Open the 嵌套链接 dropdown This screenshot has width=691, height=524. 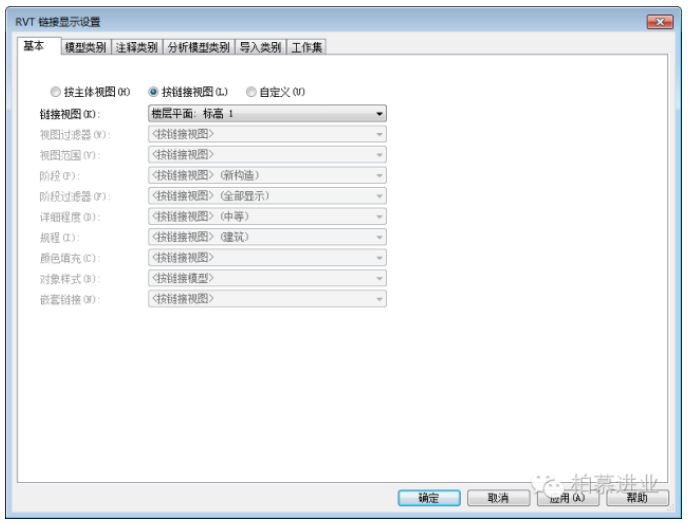point(267,299)
